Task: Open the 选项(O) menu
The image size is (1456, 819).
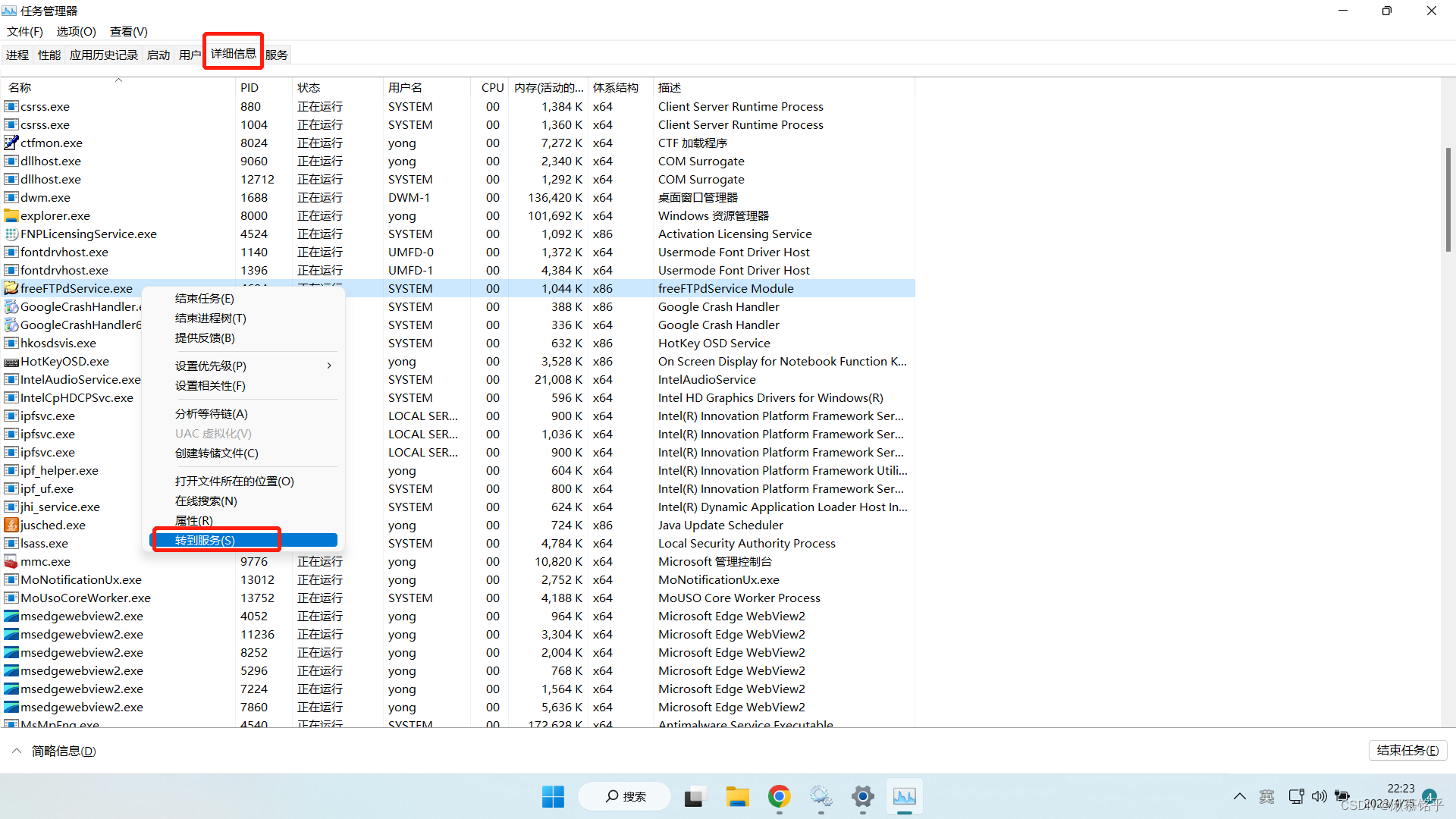Action: pyautogui.click(x=76, y=31)
